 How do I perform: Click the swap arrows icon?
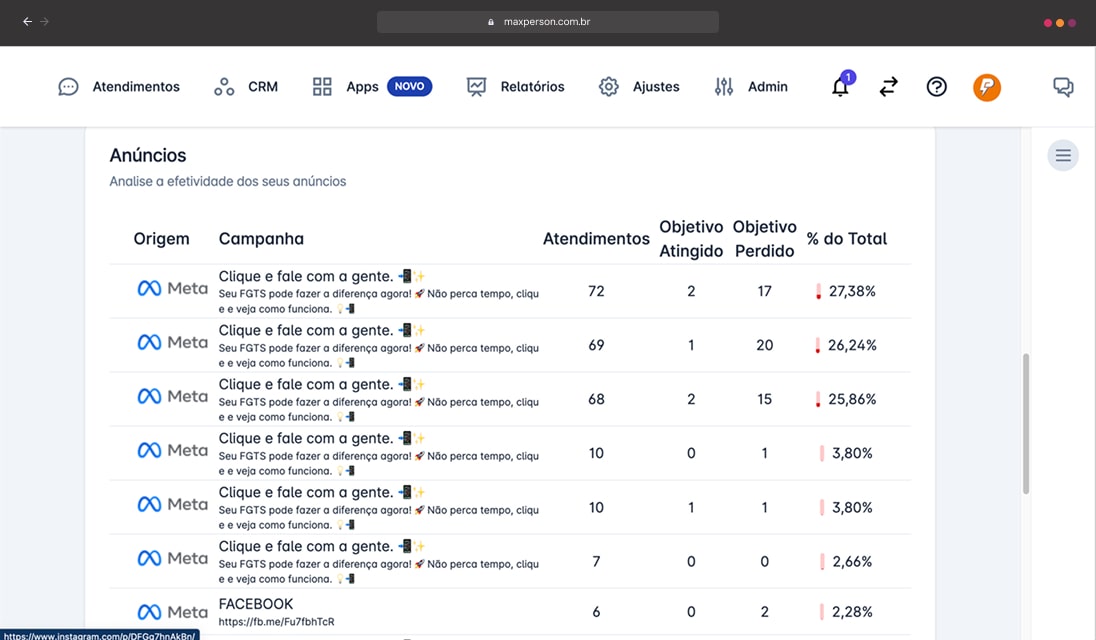(888, 87)
